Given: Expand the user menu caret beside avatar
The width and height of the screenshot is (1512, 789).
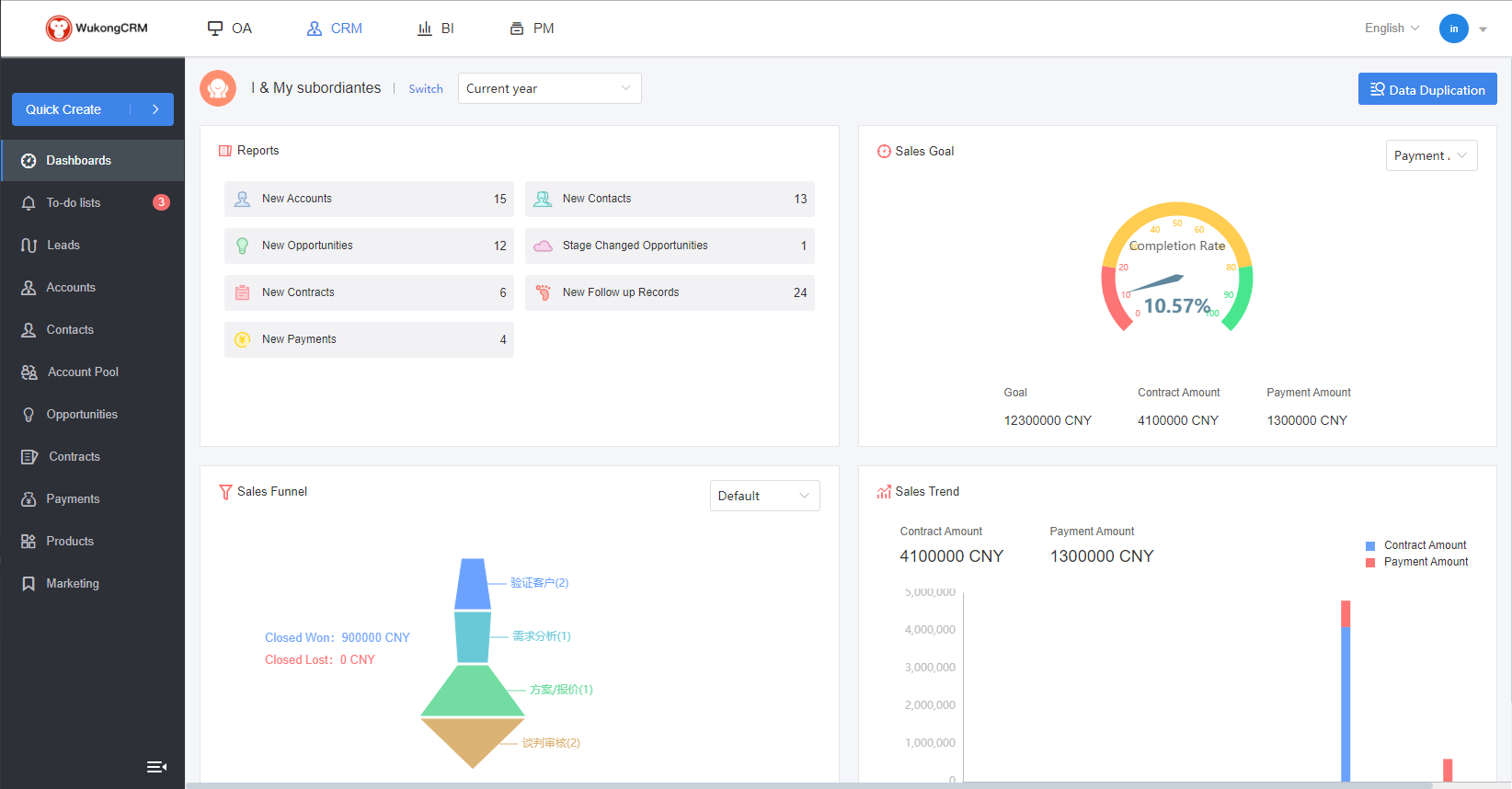Looking at the screenshot, I should tap(1483, 29).
